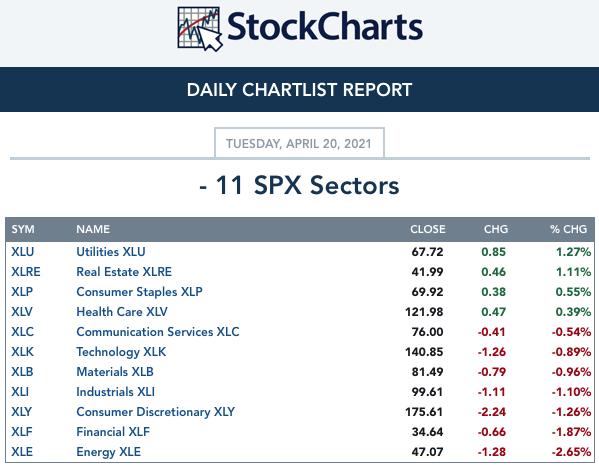This screenshot has height=468, width=599.
Task: Open the StockCharts wordmark link
Action: [325, 26]
